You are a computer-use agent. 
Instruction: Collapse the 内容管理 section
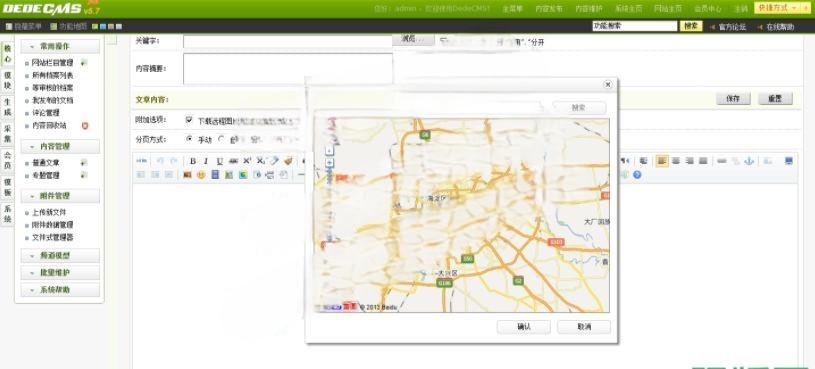coord(60,147)
